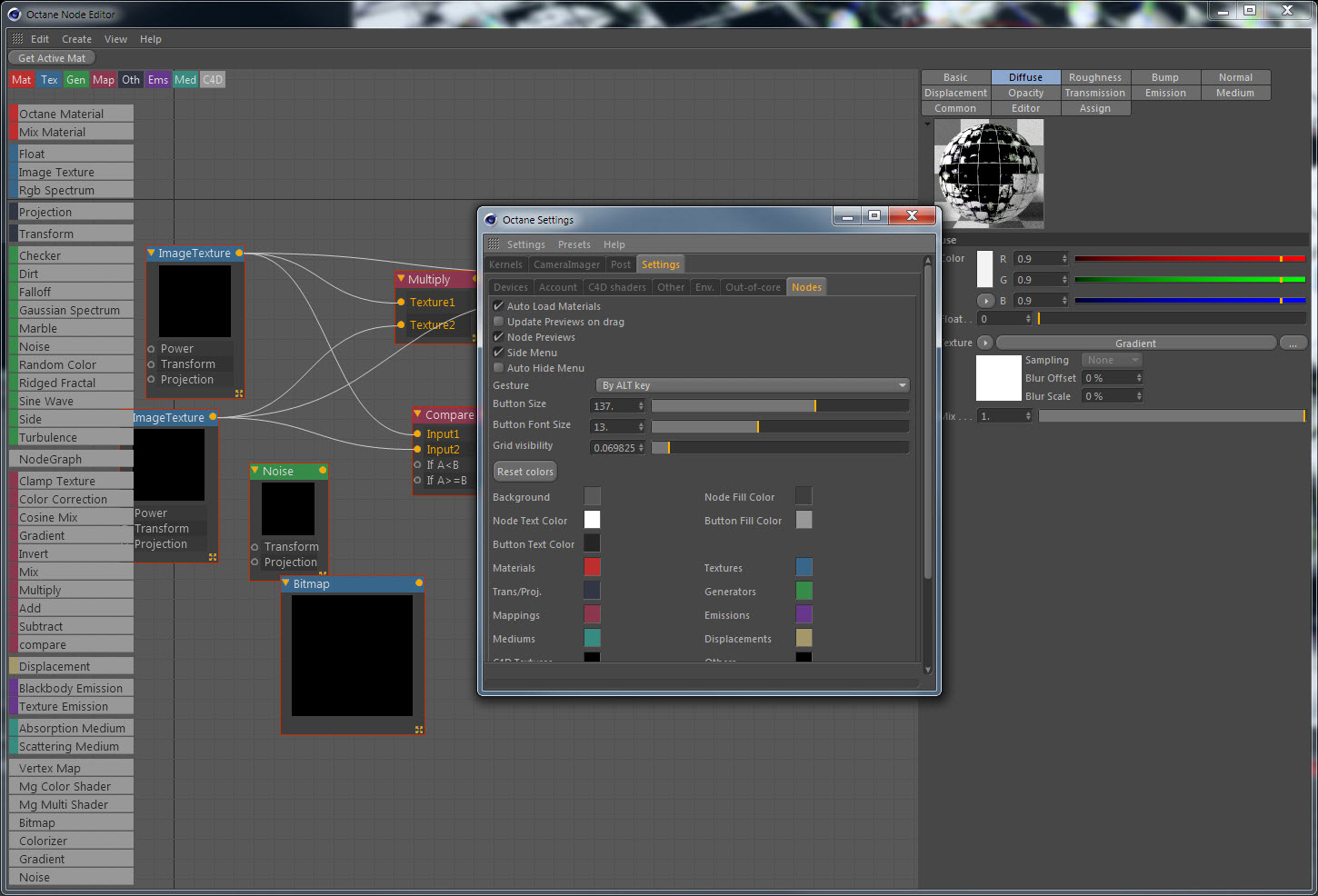Click the Transform input port on Noise node
Image resolution: width=1318 pixels, height=896 pixels.
click(x=255, y=547)
